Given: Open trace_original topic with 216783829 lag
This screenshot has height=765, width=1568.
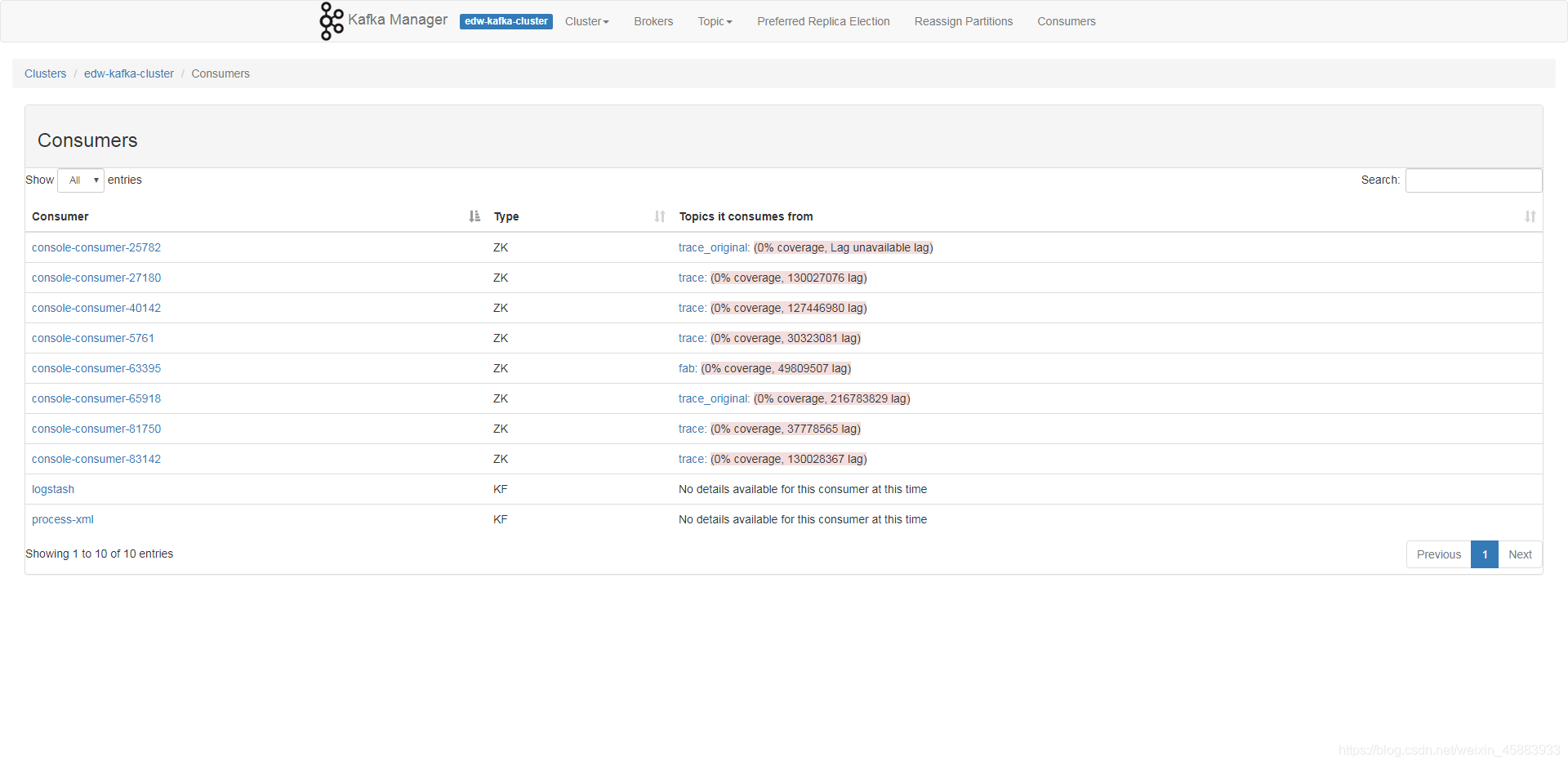Looking at the screenshot, I should coord(714,398).
